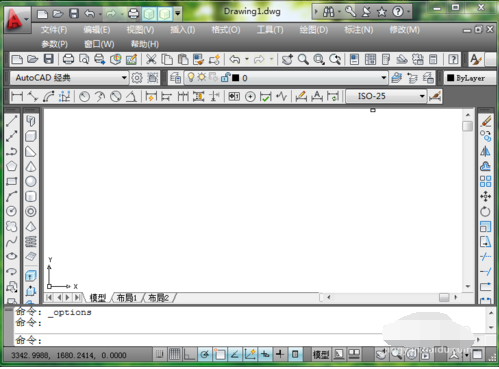Select the Torus solid modeling tool
Image resolution: width=499 pixels, height=369 pixels.
coord(31,211)
